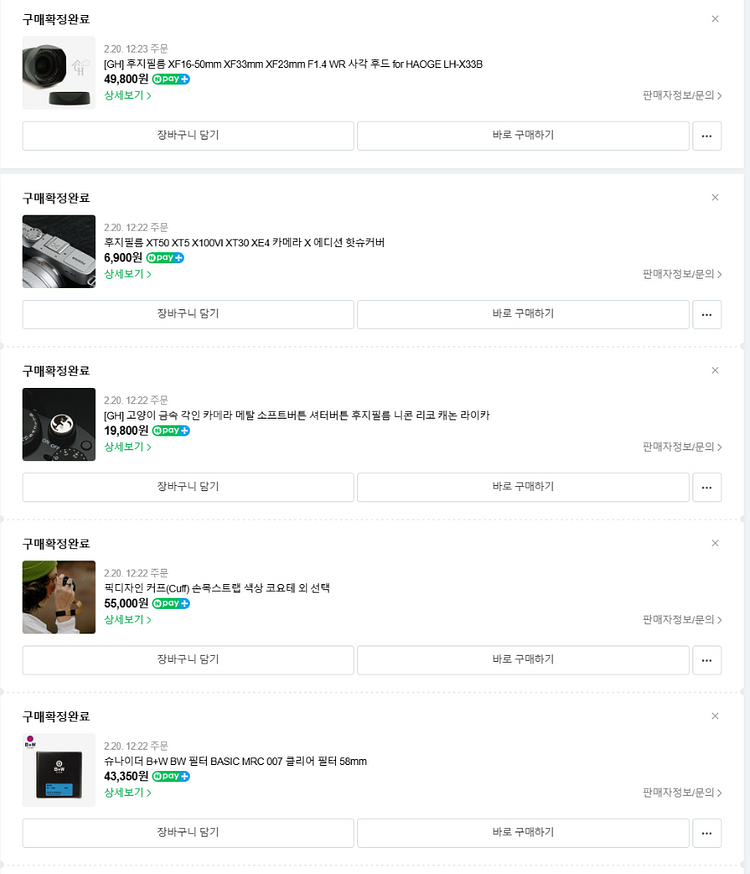Viewport: 750px width, 874px height.
Task: Buy the hot shoe cover again now
Action: coord(523,314)
